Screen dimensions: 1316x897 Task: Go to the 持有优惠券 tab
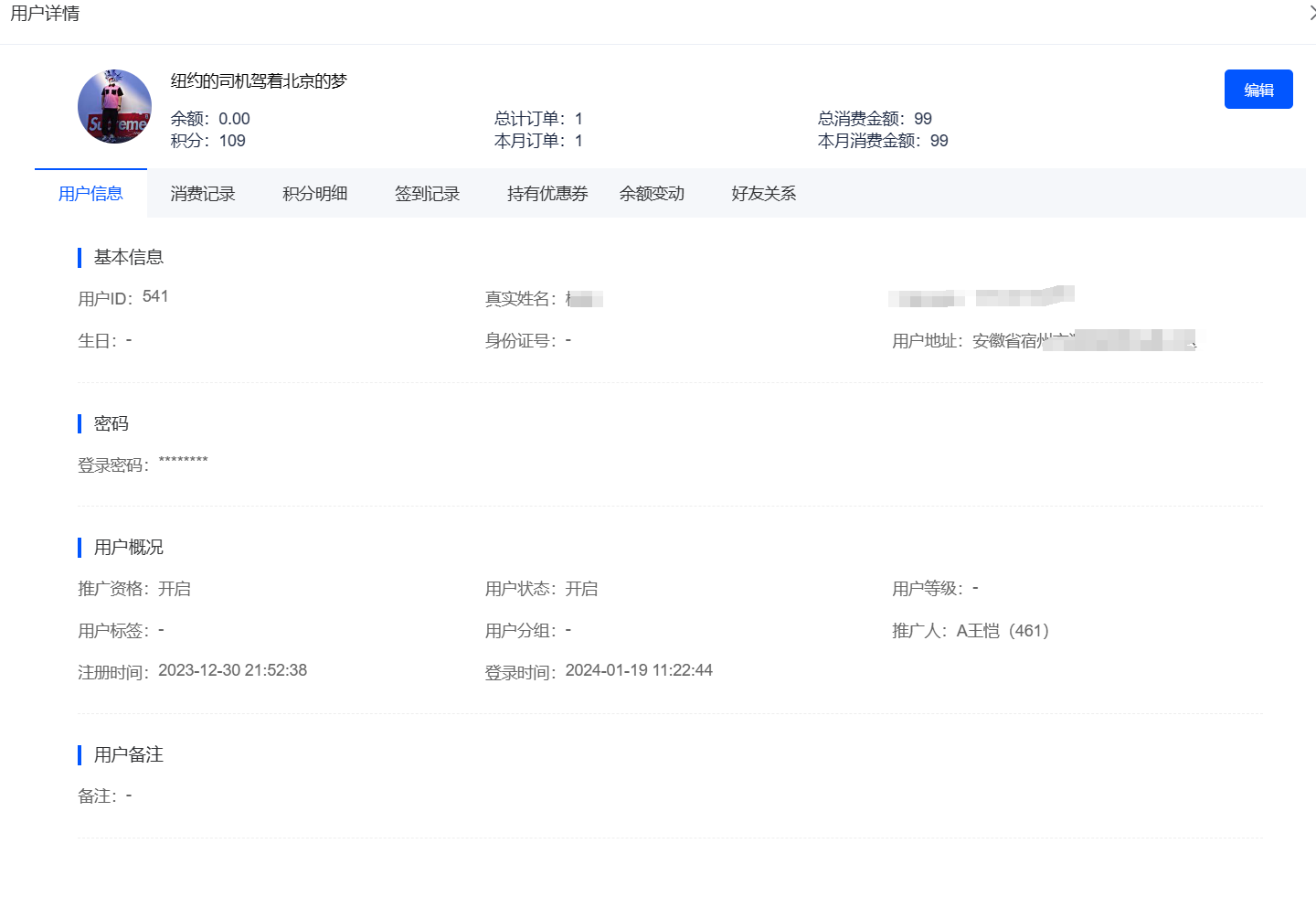547,194
